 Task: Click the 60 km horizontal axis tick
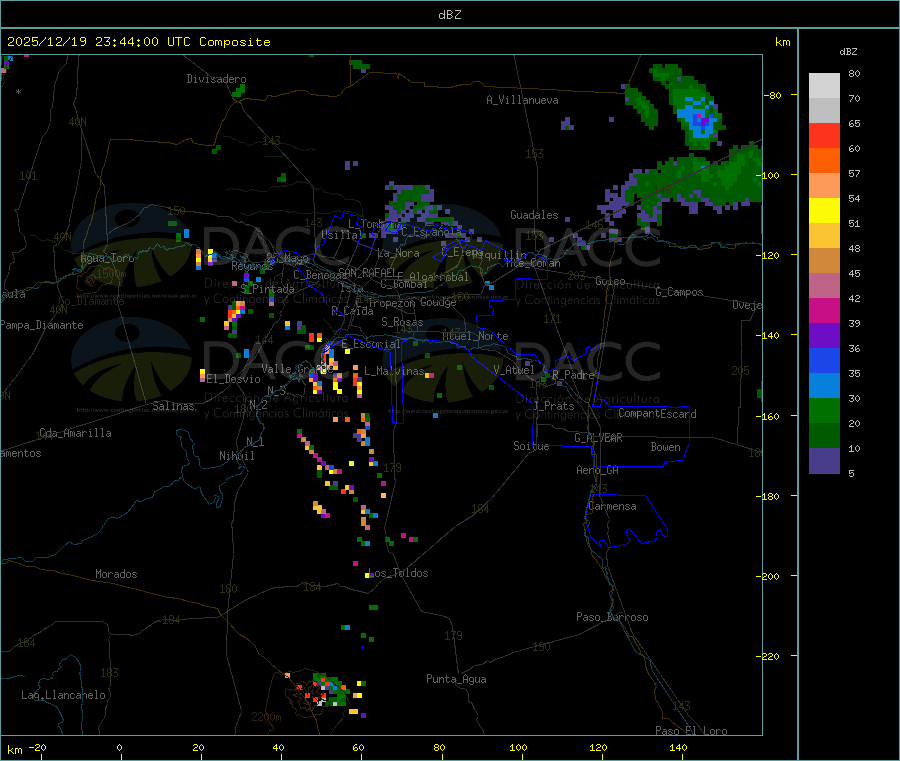[358, 747]
